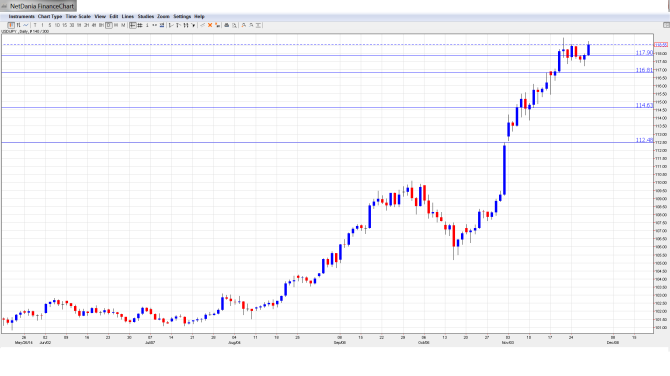Switch to 2-hour time scale
The width and height of the screenshot is (670, 376).
tap(86, 25)
